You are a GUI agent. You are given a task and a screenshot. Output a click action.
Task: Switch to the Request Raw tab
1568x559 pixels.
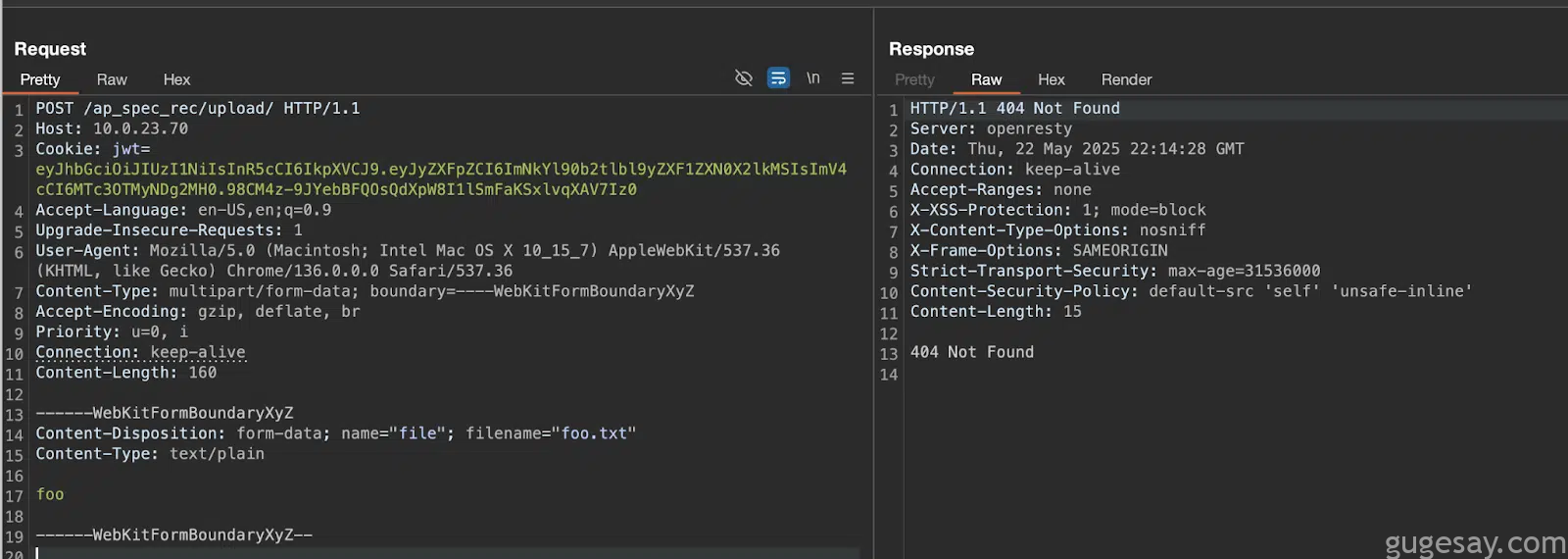(112, 79)
